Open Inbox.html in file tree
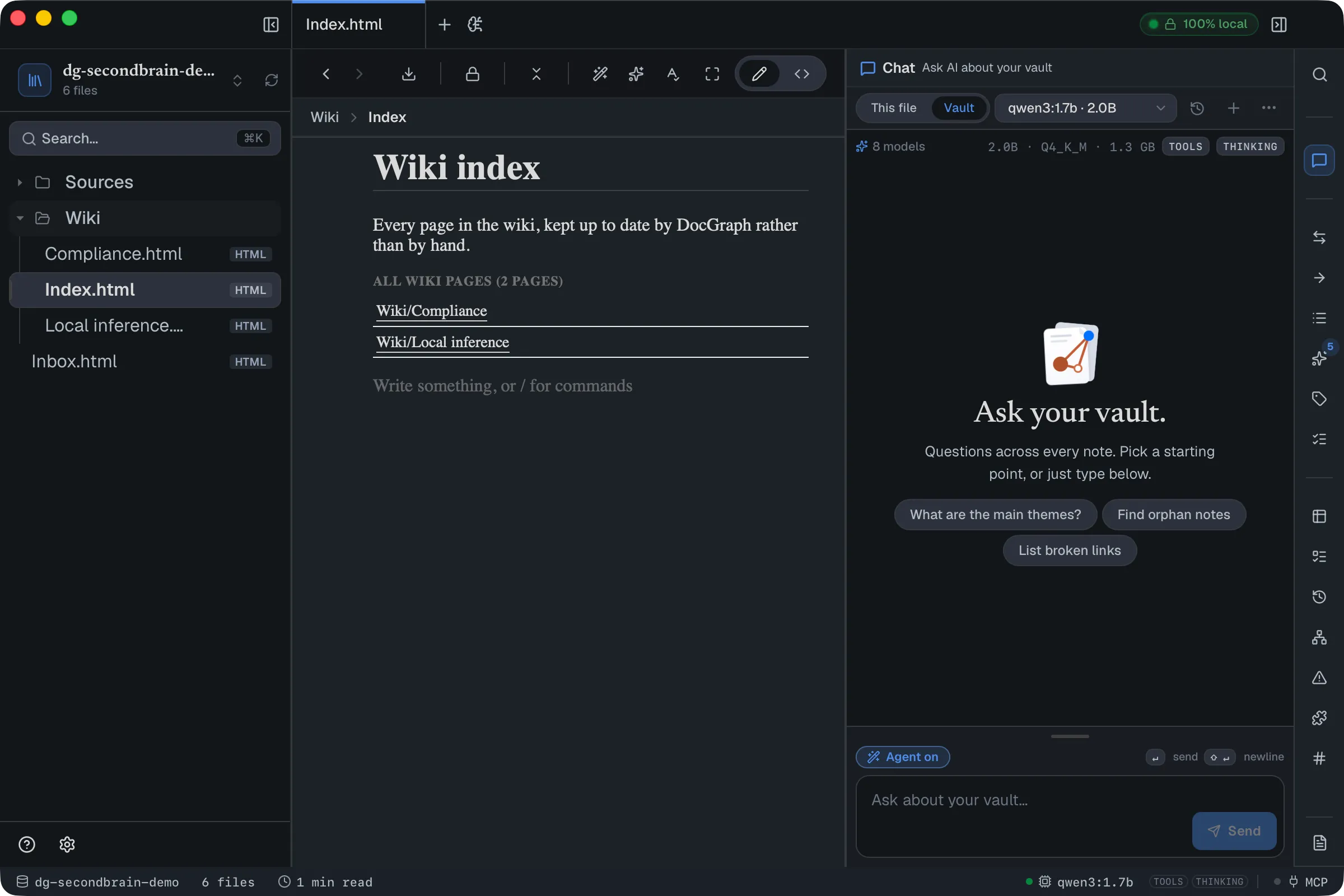1344x896 pixels. 144,361
